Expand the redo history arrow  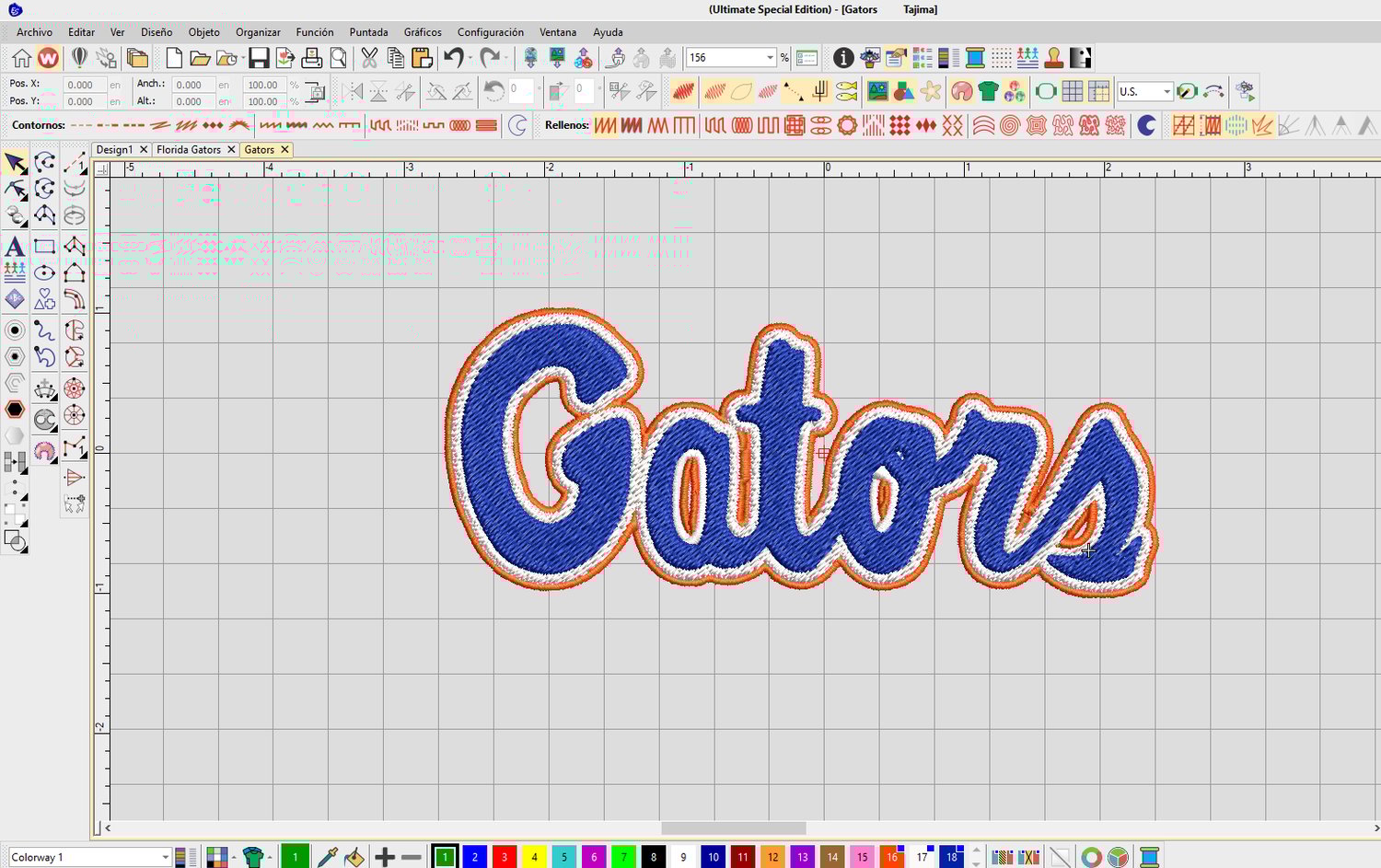pyautogui.click(x=505, y=58)
